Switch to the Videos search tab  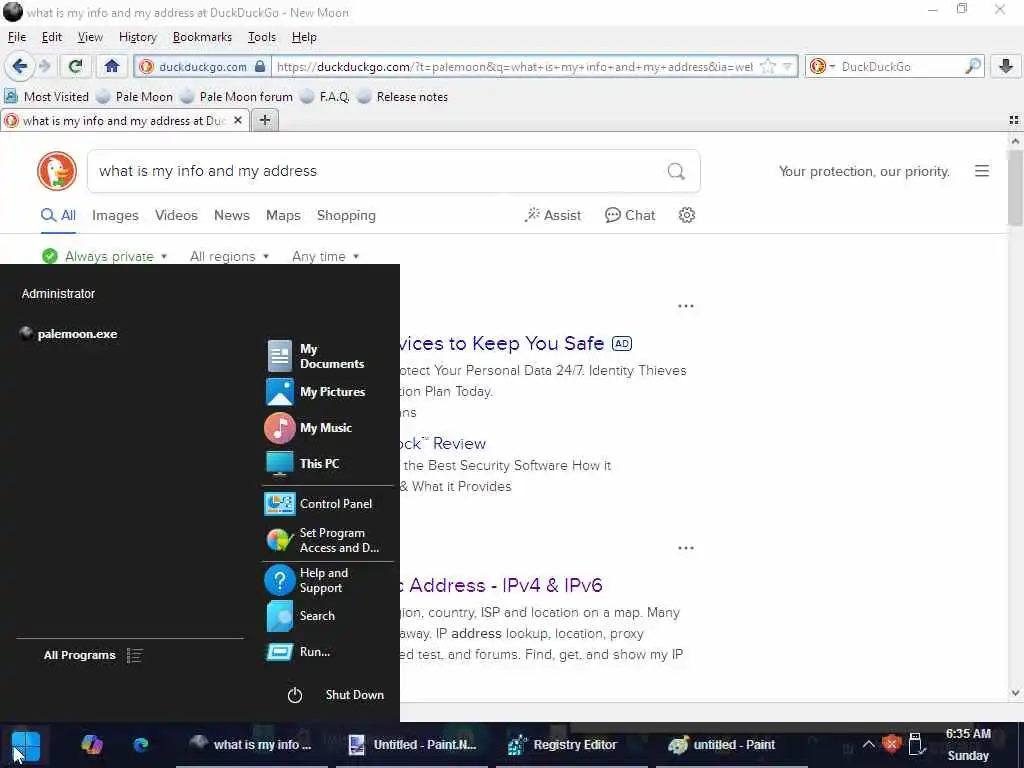click(176, 215)
